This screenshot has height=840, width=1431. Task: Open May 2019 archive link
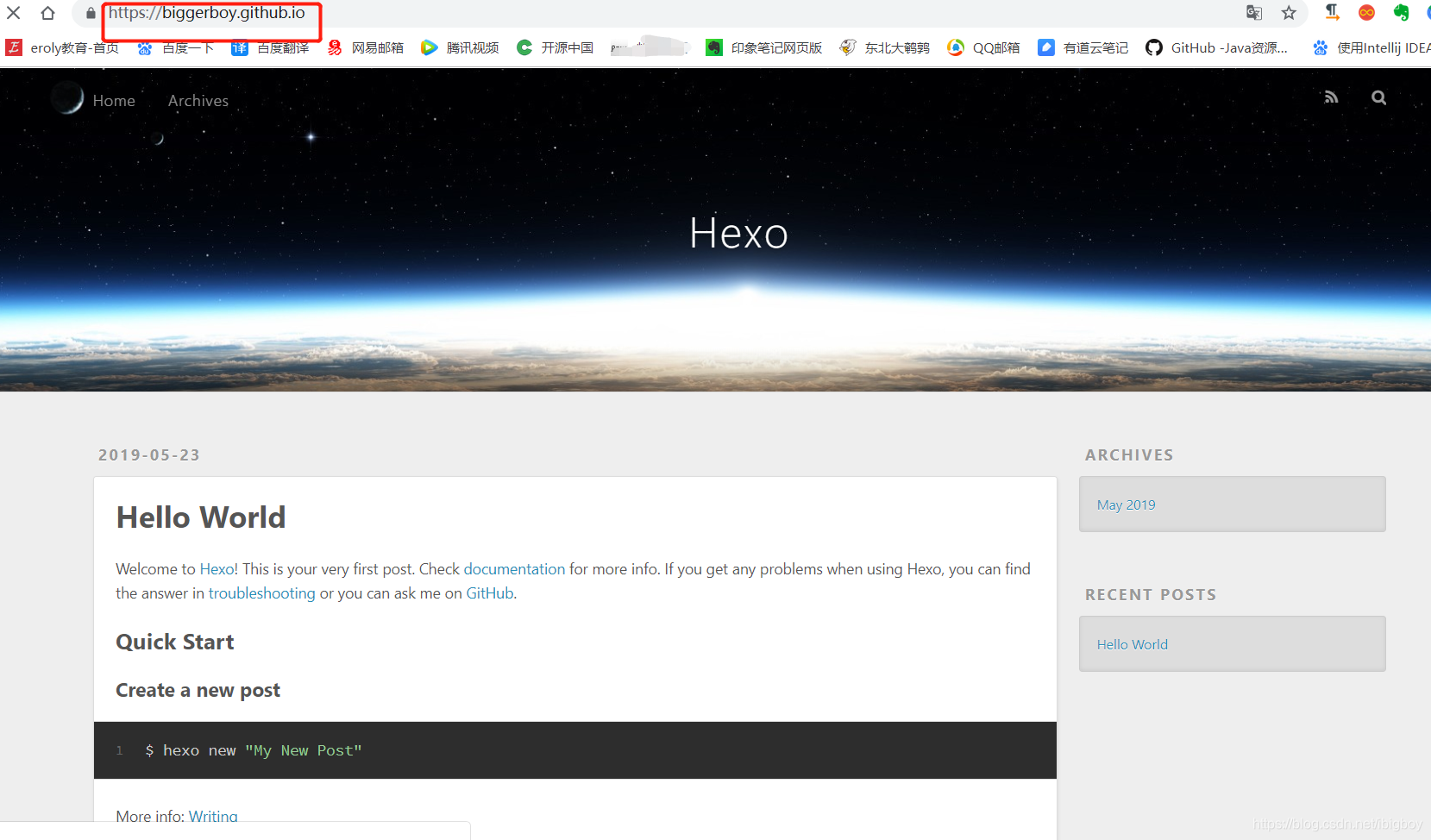1127,505
